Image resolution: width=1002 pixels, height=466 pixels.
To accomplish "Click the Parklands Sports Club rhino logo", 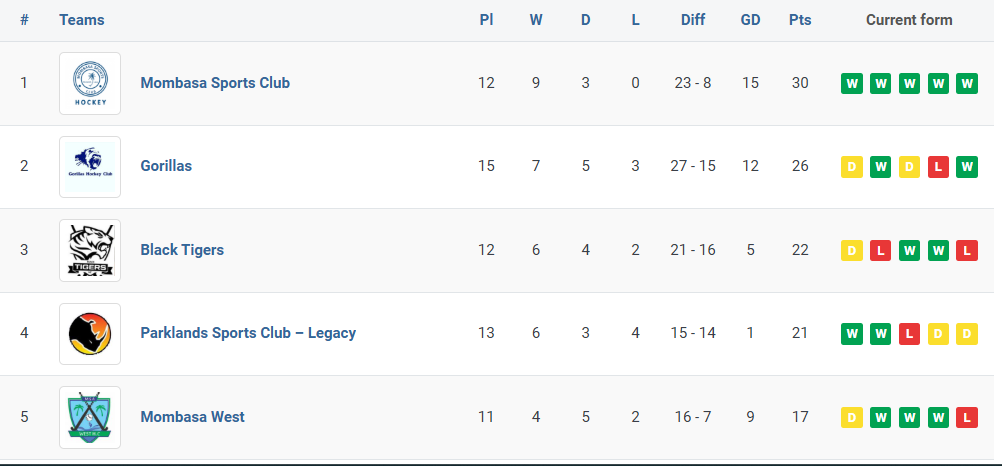I will pyautogui.click(x=90, y=334).
